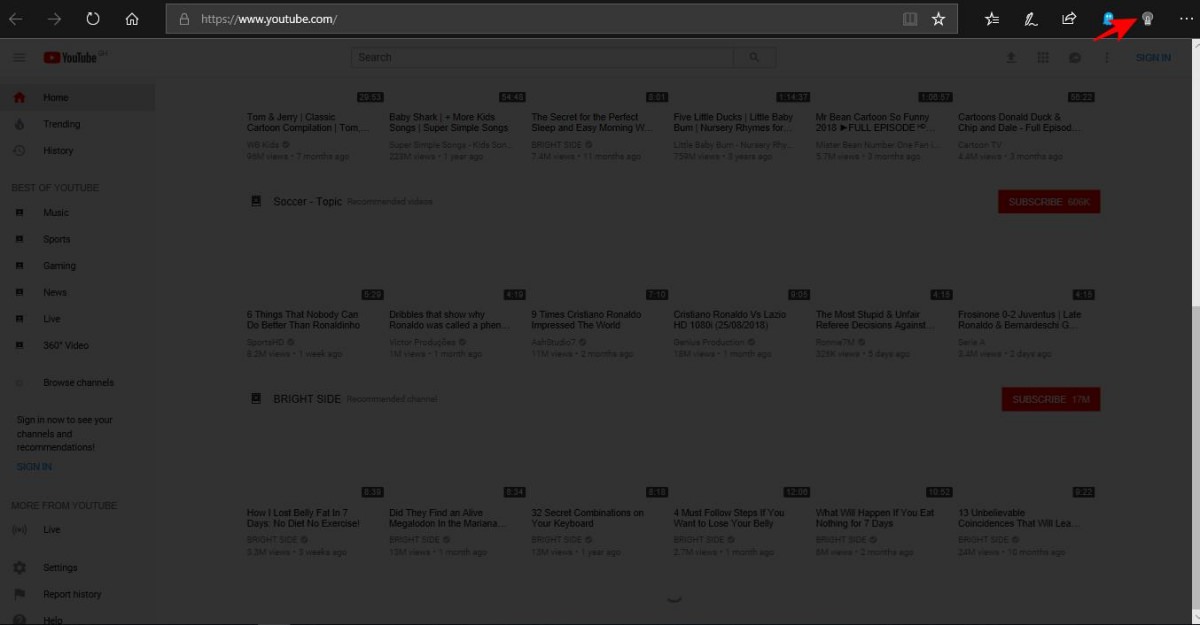
Task: Open The Secret for the Perfect Sleep video
Action: tap(592, 123)
